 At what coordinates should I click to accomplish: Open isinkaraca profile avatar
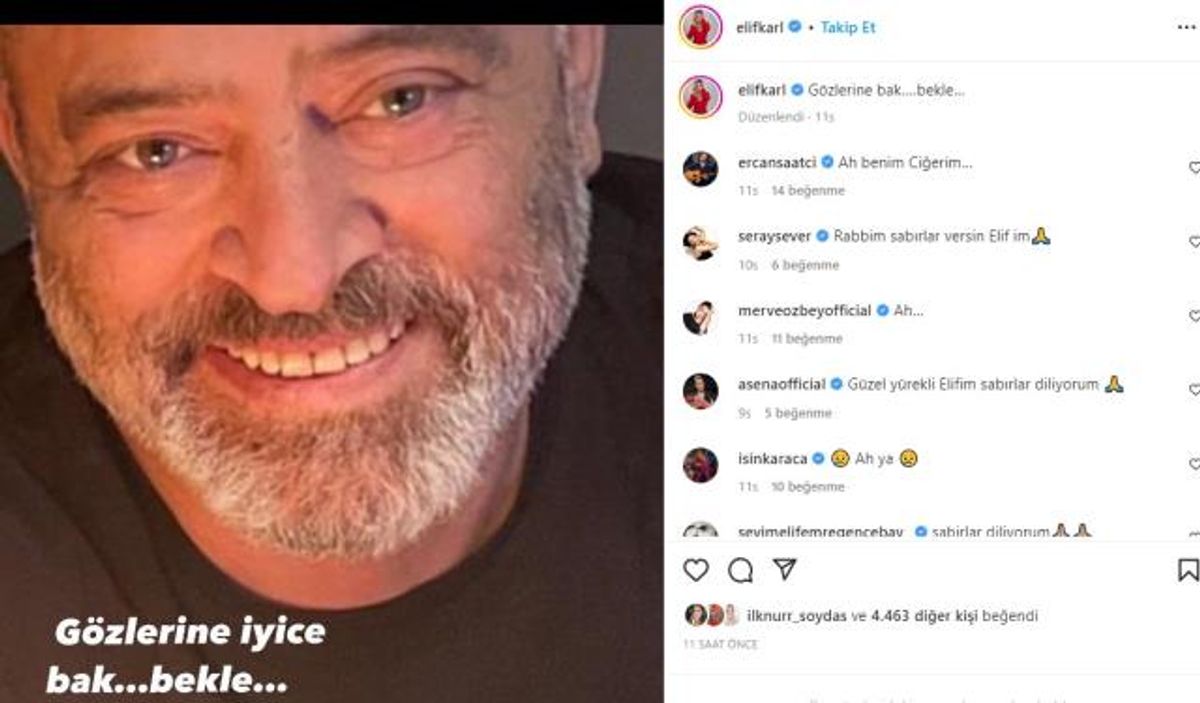(700, 465)
